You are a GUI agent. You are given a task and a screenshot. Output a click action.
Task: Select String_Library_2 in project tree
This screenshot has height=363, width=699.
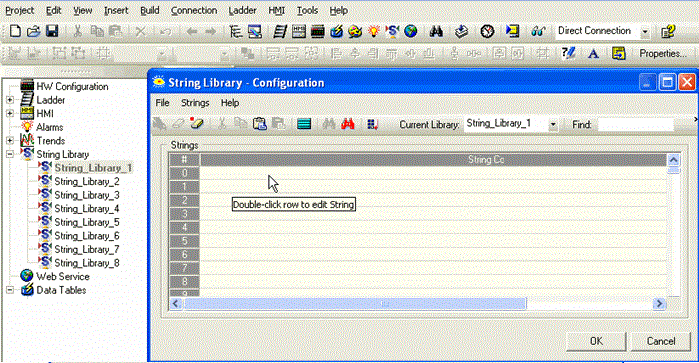(x=87, y=182)
